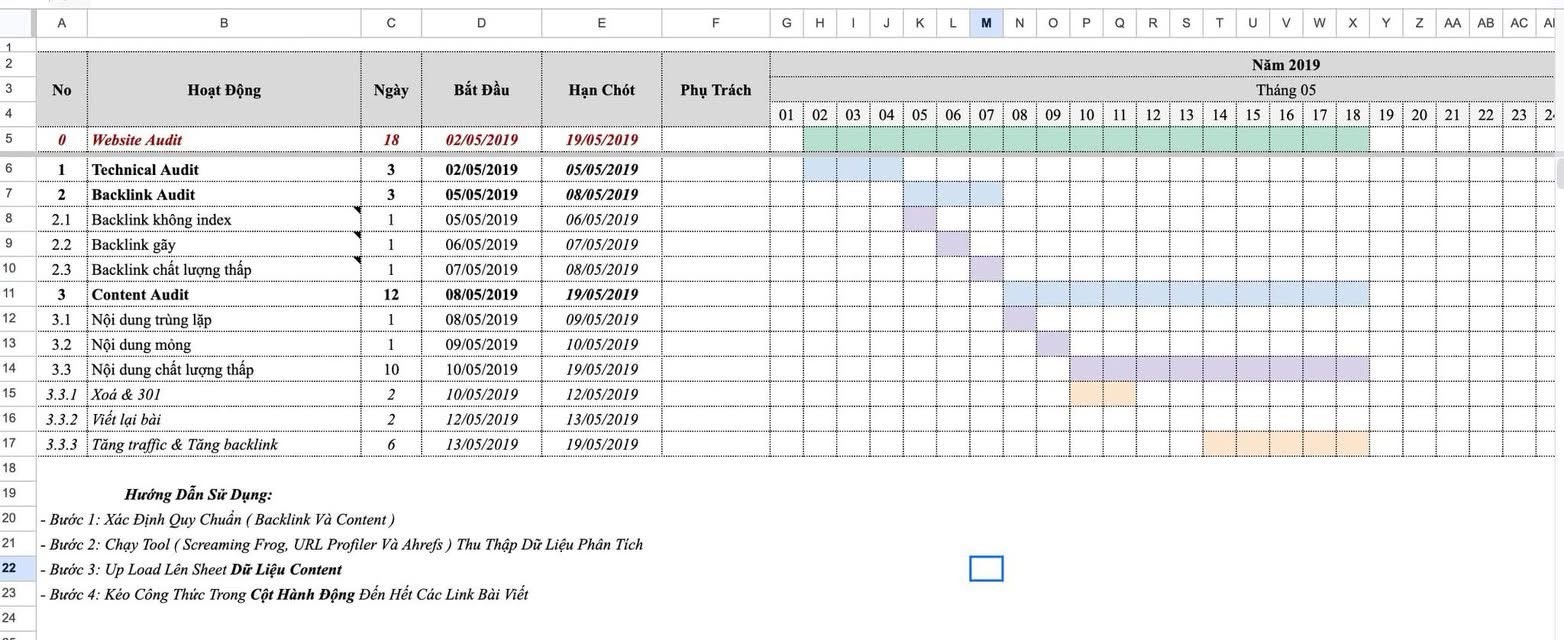
Task: Select the "Technical Audit" activity cell
Action: tap(145, 170)
